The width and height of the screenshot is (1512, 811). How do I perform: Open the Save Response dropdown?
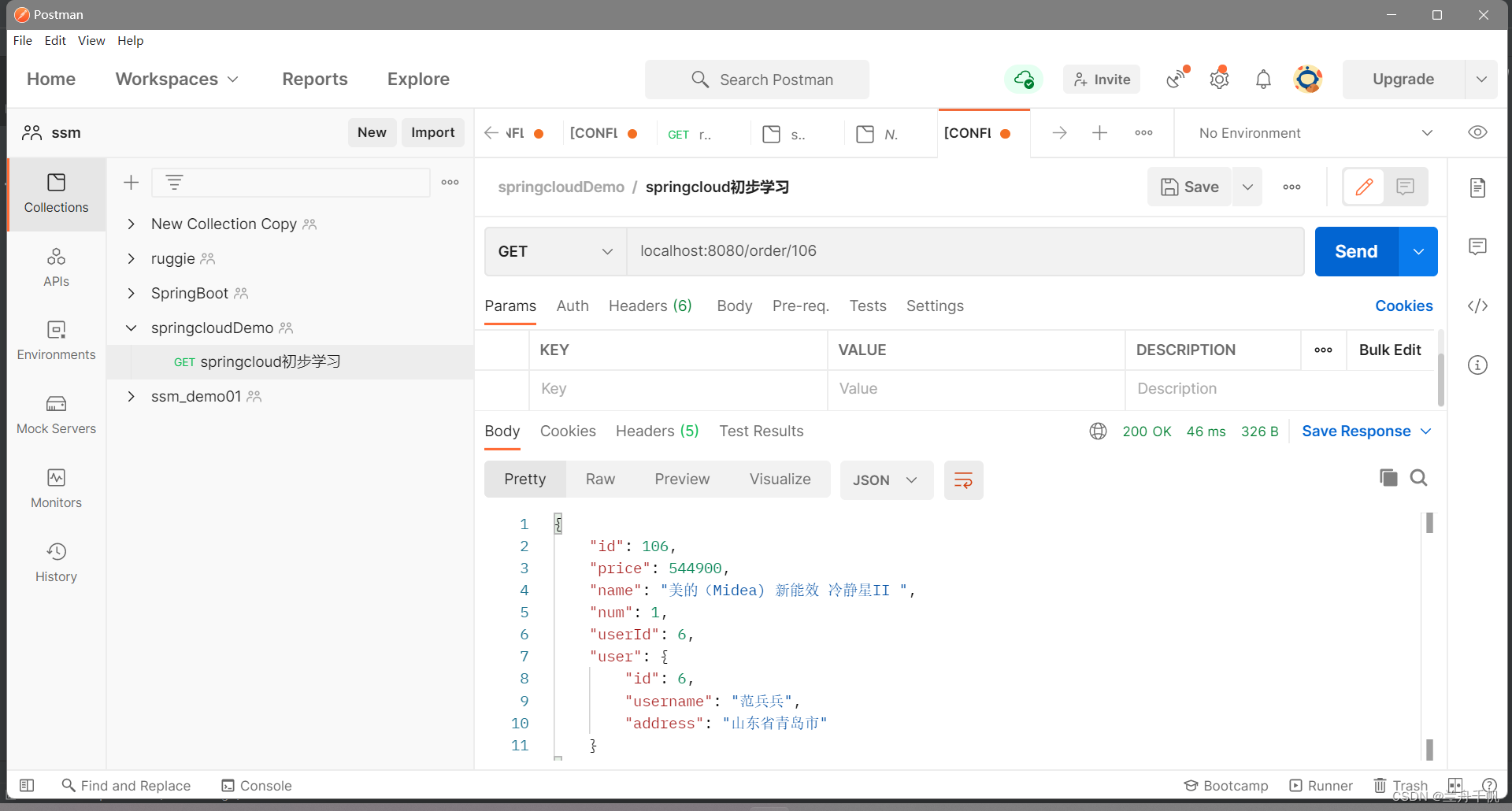[x=1366, y=431]
